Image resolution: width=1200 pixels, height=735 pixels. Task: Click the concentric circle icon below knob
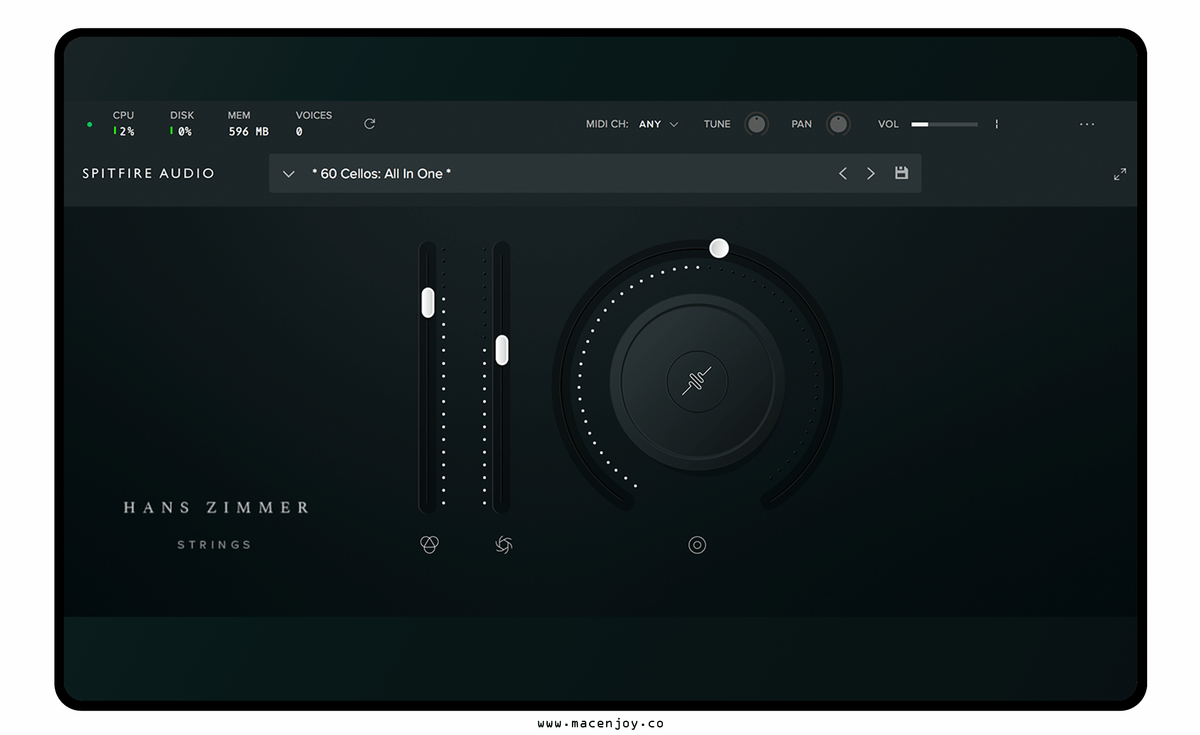tap(697, 545)
